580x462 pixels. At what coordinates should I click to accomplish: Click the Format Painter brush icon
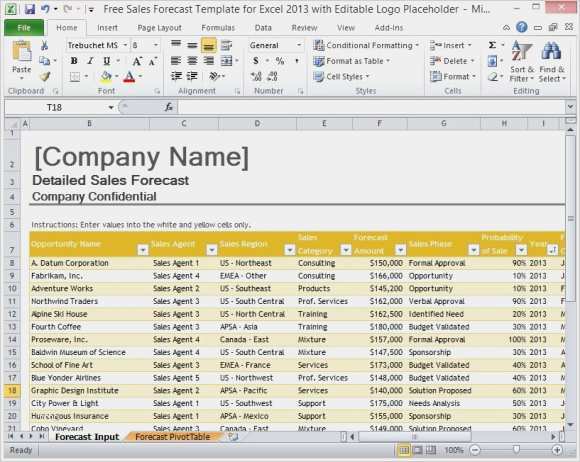coord(45,77)
